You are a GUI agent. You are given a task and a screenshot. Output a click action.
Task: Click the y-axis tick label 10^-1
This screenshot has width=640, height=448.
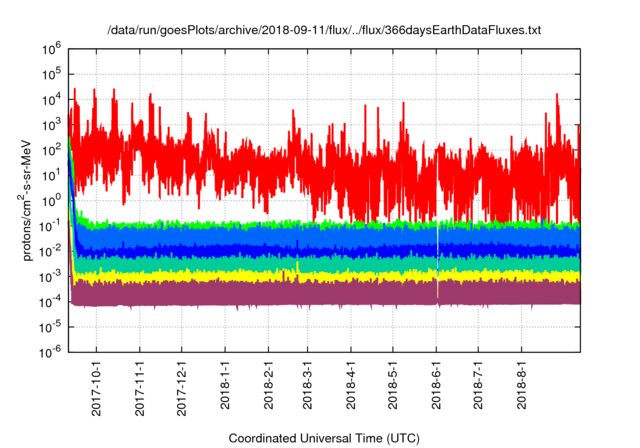[x=50, y=226]
